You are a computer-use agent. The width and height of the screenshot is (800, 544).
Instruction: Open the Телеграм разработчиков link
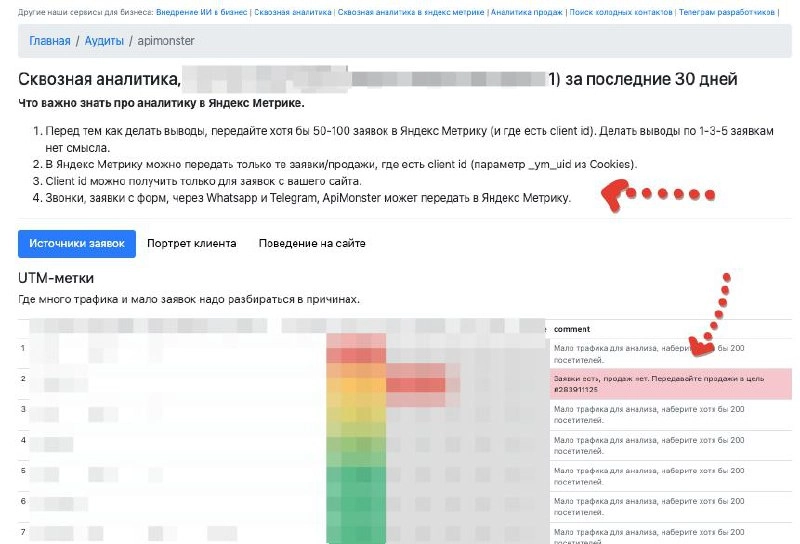pos(727,12)
